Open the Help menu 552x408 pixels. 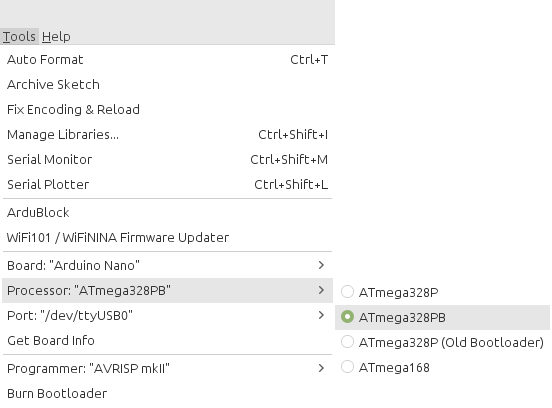[x=56, y=37]
